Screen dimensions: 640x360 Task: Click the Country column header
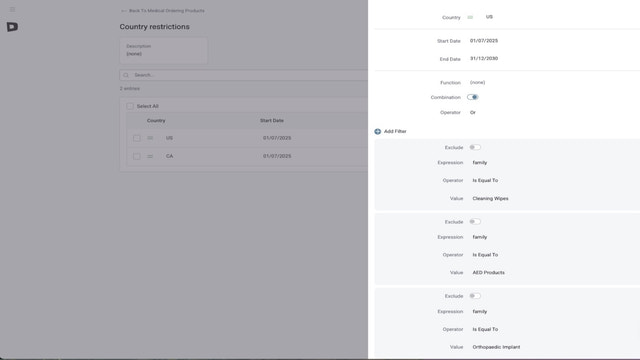pyautogui.click(x=156, y=120)
